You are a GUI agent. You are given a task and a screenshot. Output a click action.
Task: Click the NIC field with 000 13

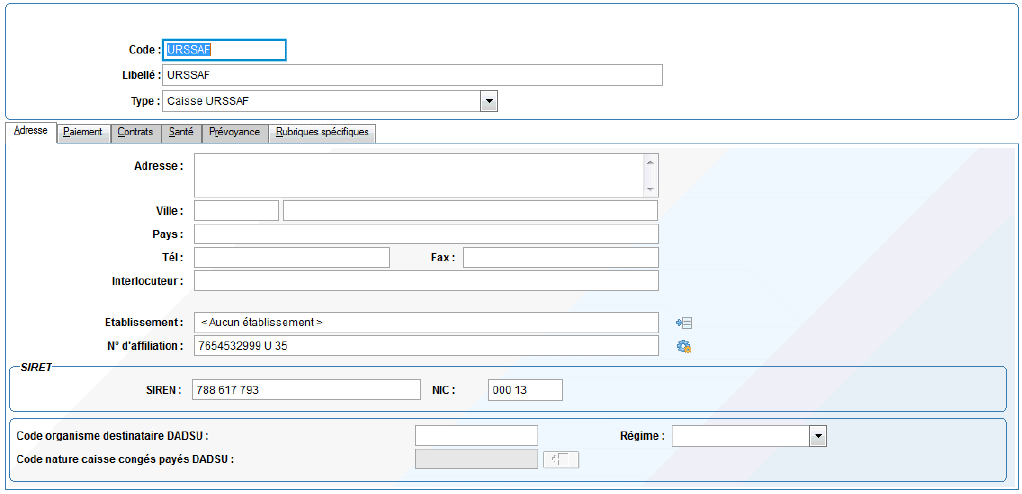pyautogui.click(x=525, y=390)
